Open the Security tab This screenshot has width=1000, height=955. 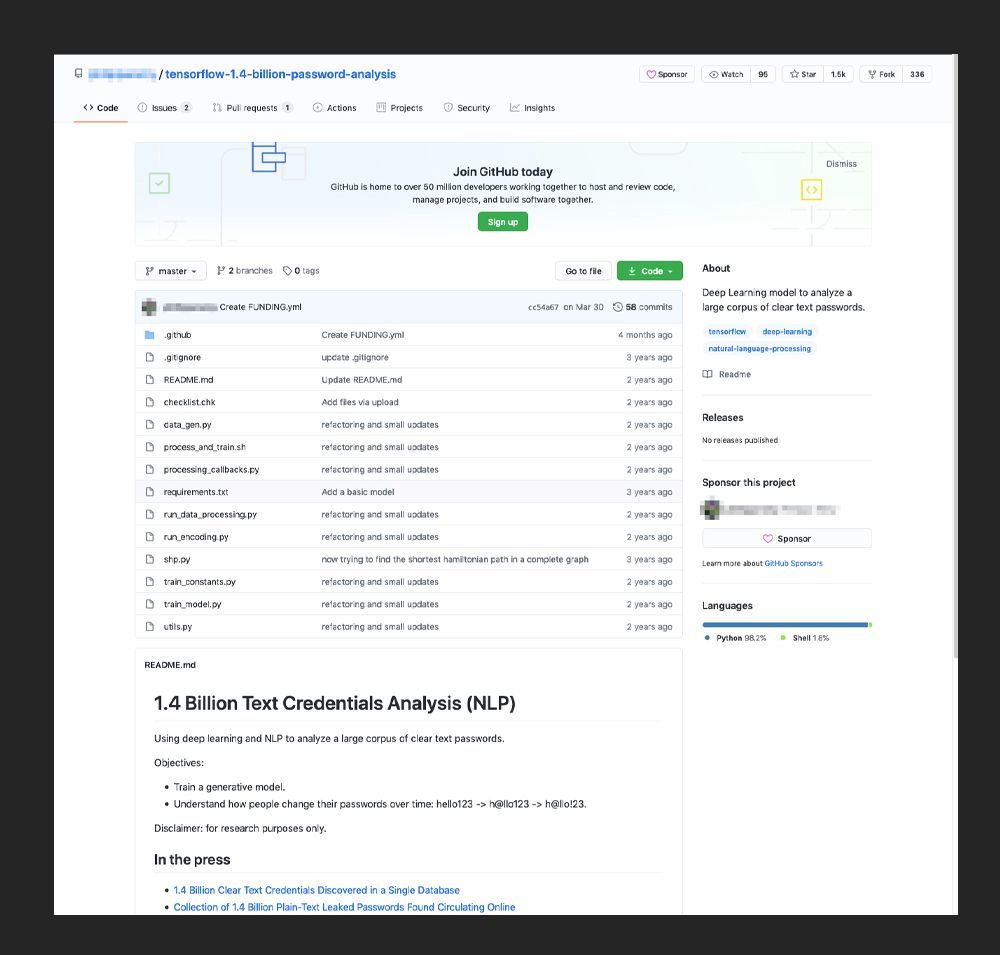(x=467, y=108)
